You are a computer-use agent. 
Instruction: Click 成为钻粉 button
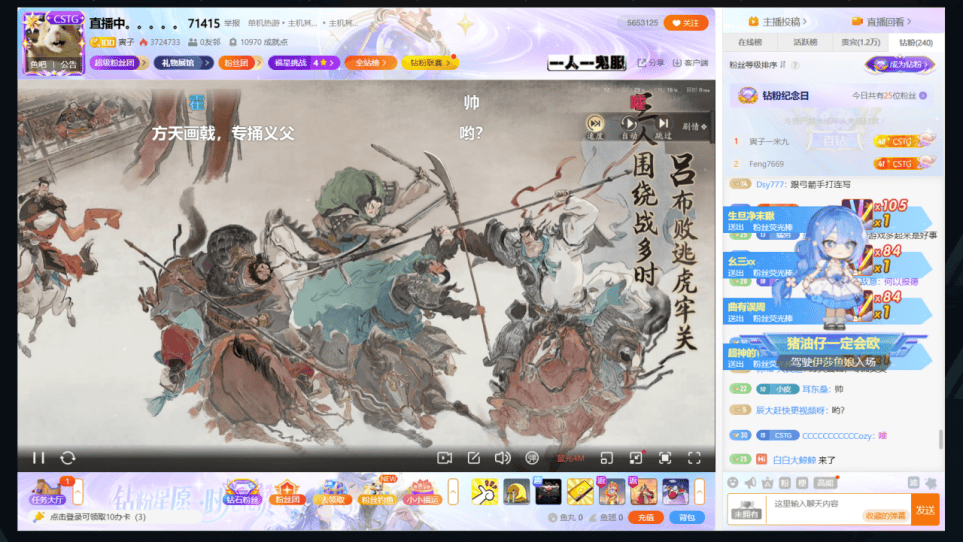900,65
